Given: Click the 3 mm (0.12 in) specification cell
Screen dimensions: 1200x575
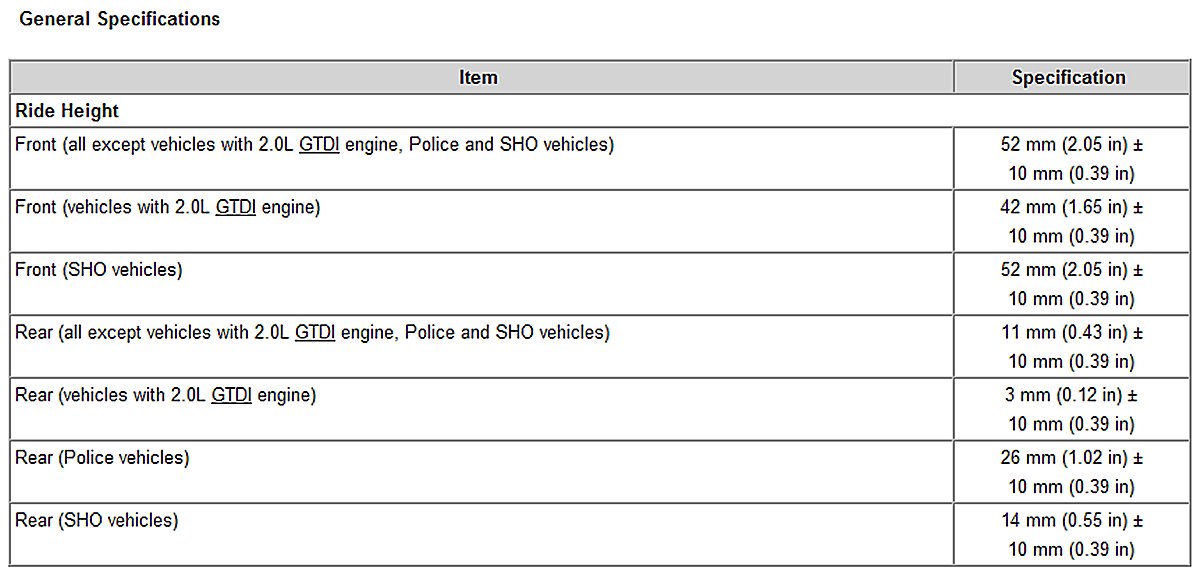Looking at the screenshot, I should pos(1071,409).
